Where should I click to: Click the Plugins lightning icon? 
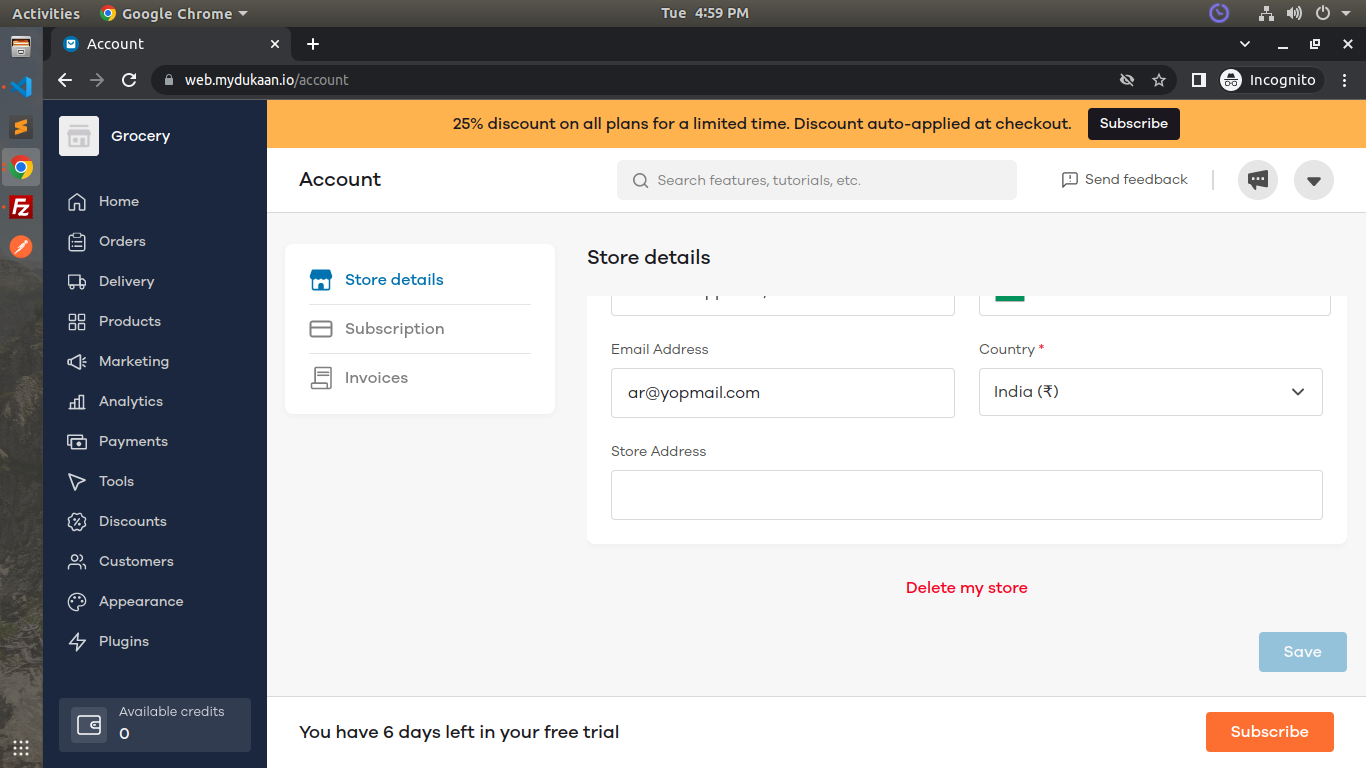click(77, 642)
